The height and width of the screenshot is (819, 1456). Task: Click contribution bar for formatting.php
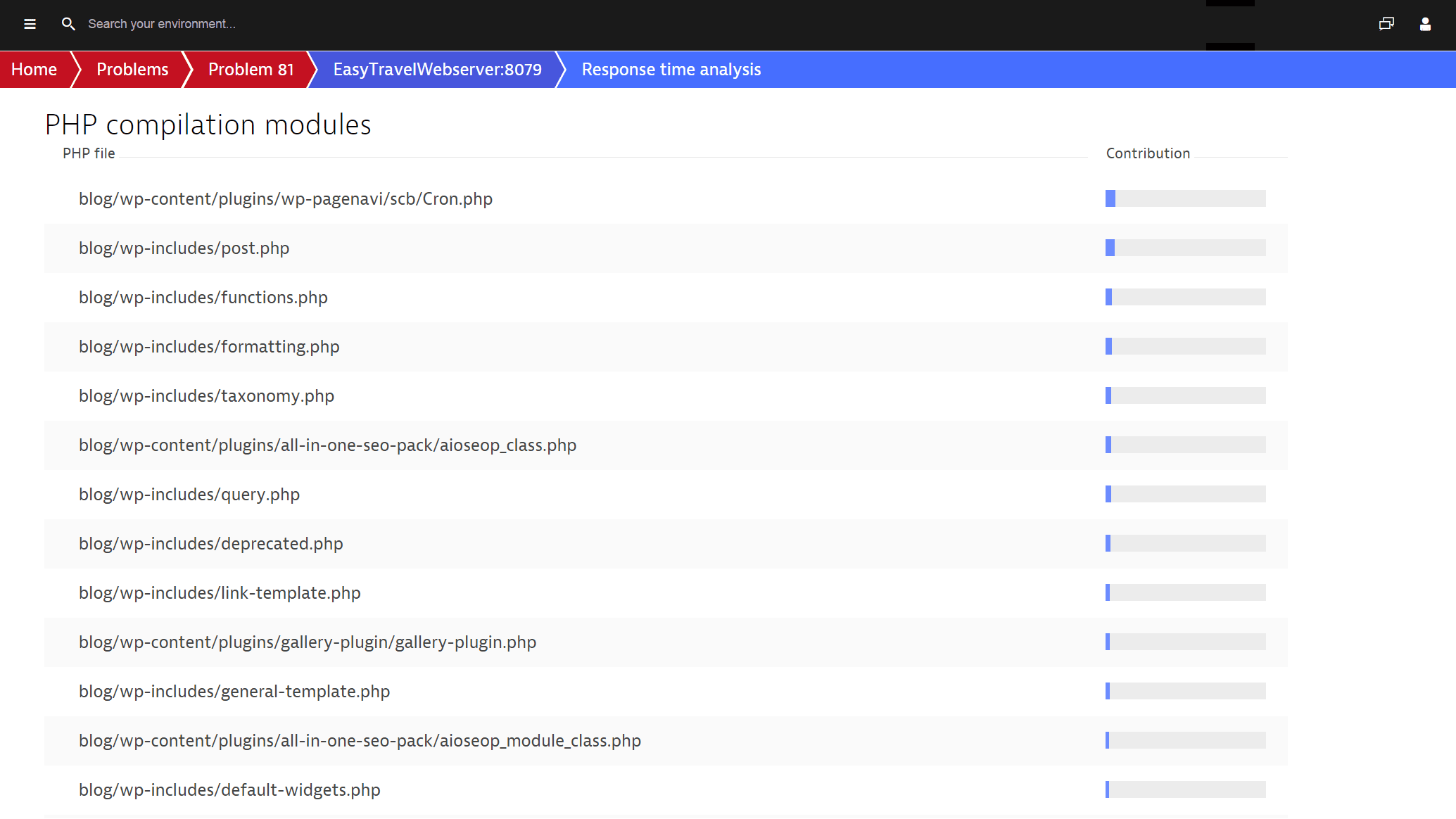click(1186, 346)
